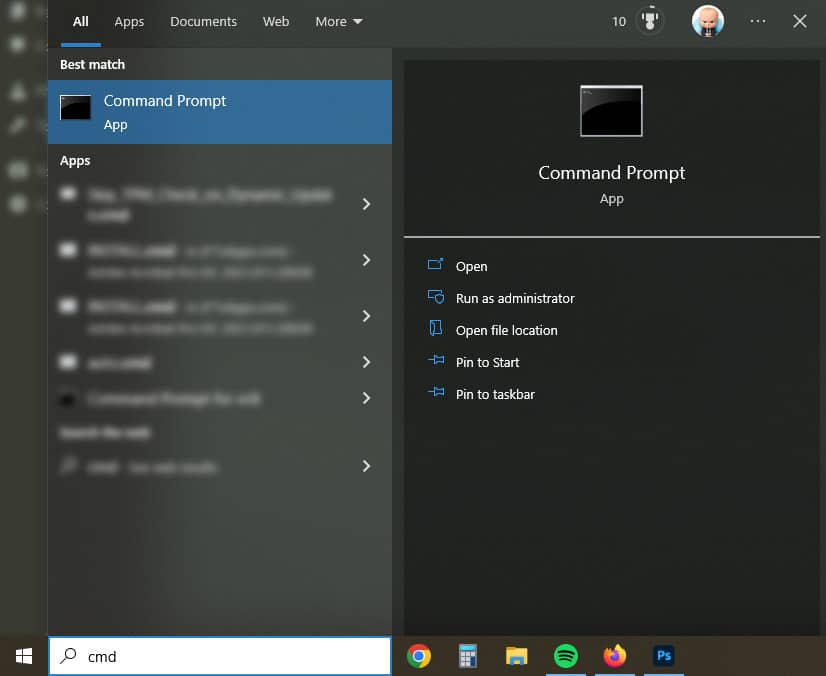The image size is (826, 676).
Task: Open Microsoft Rewards trophy icon
Action: tap(649, 20)
